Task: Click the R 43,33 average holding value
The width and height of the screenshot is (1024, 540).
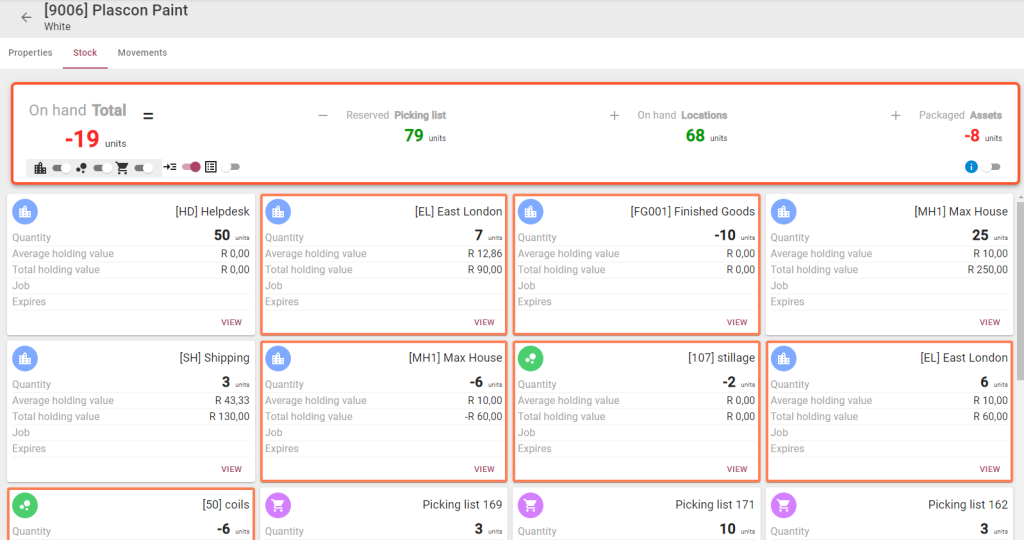Action: [x=232, y=400]
